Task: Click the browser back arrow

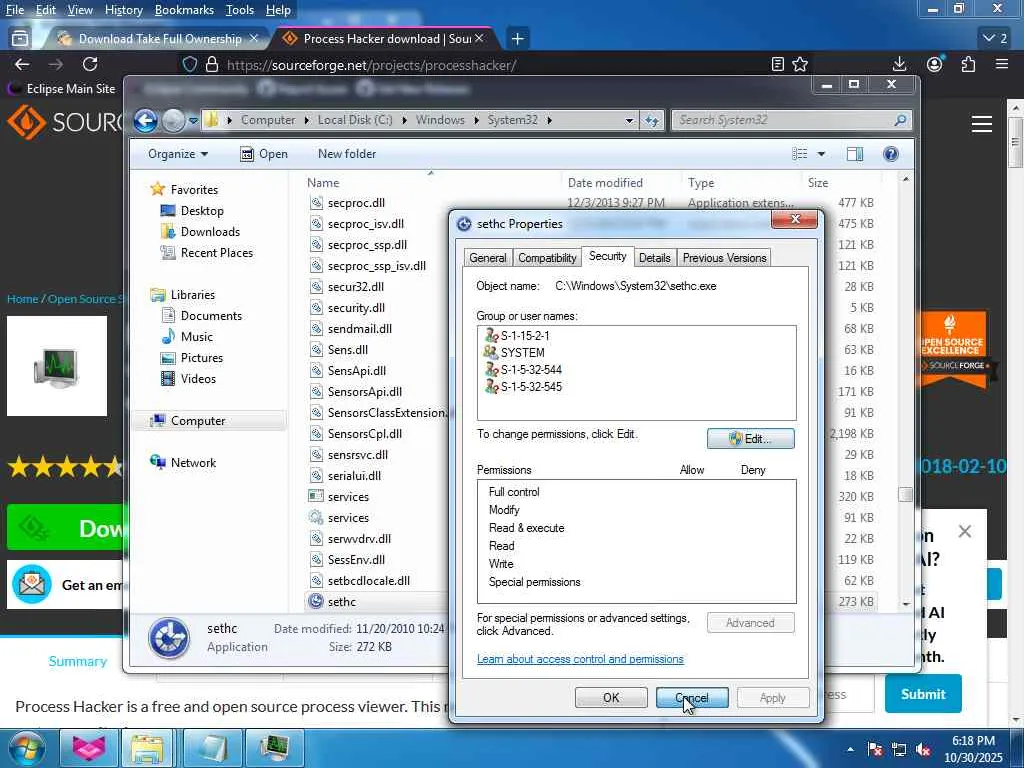Action: coord(22,64)
